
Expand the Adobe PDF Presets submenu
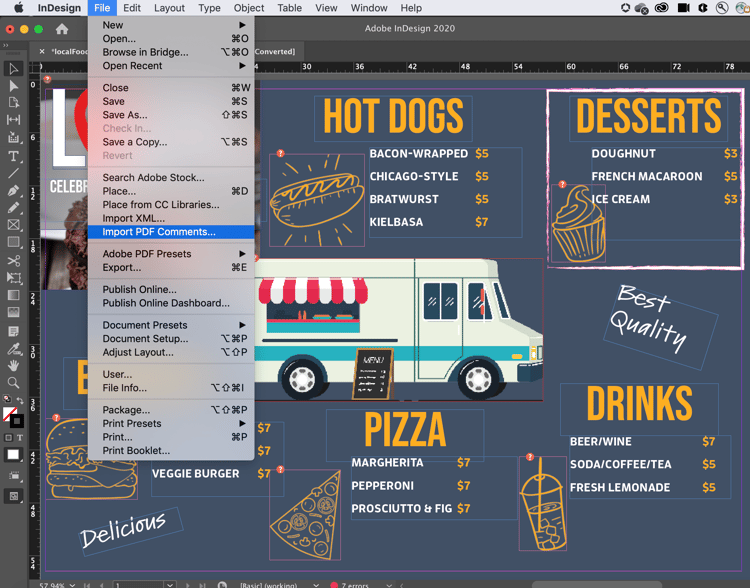(x=171, y=254)
